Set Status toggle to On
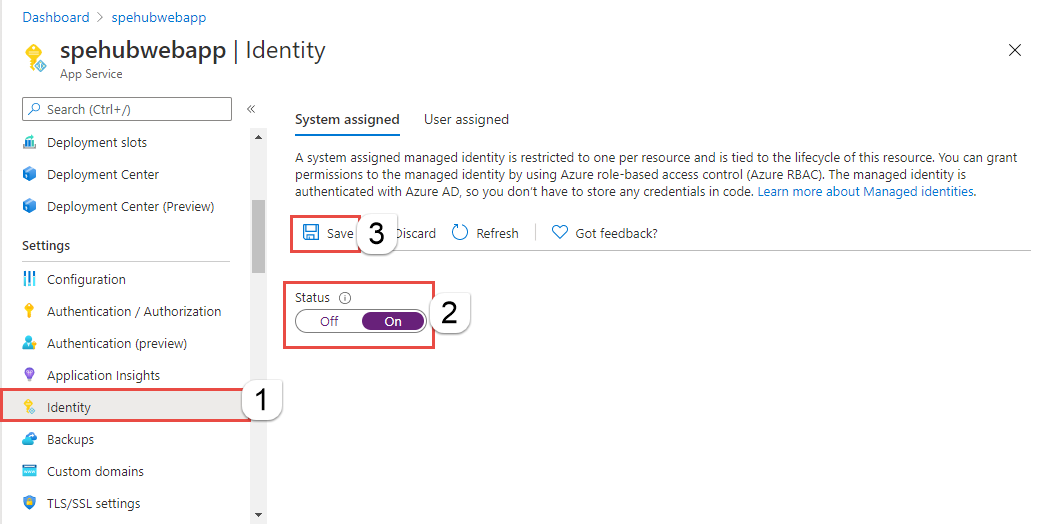The image size is (1051, 524). point(393,321)
